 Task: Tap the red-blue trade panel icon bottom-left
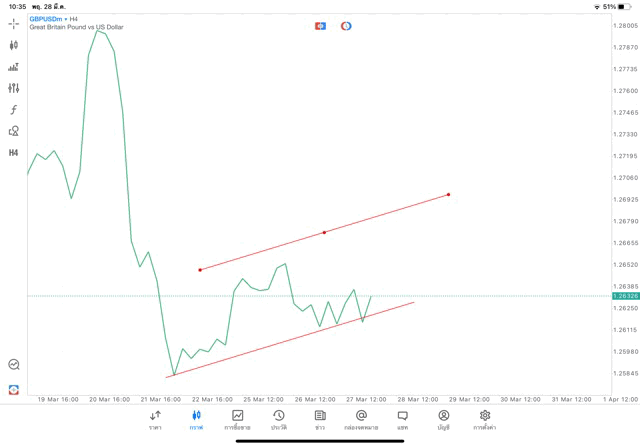pos(14,389)
